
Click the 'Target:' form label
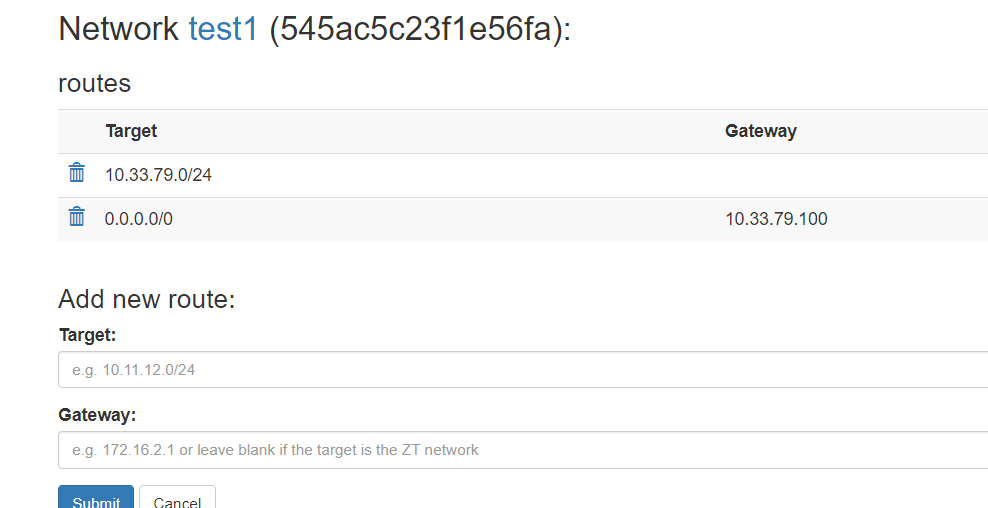87,335
